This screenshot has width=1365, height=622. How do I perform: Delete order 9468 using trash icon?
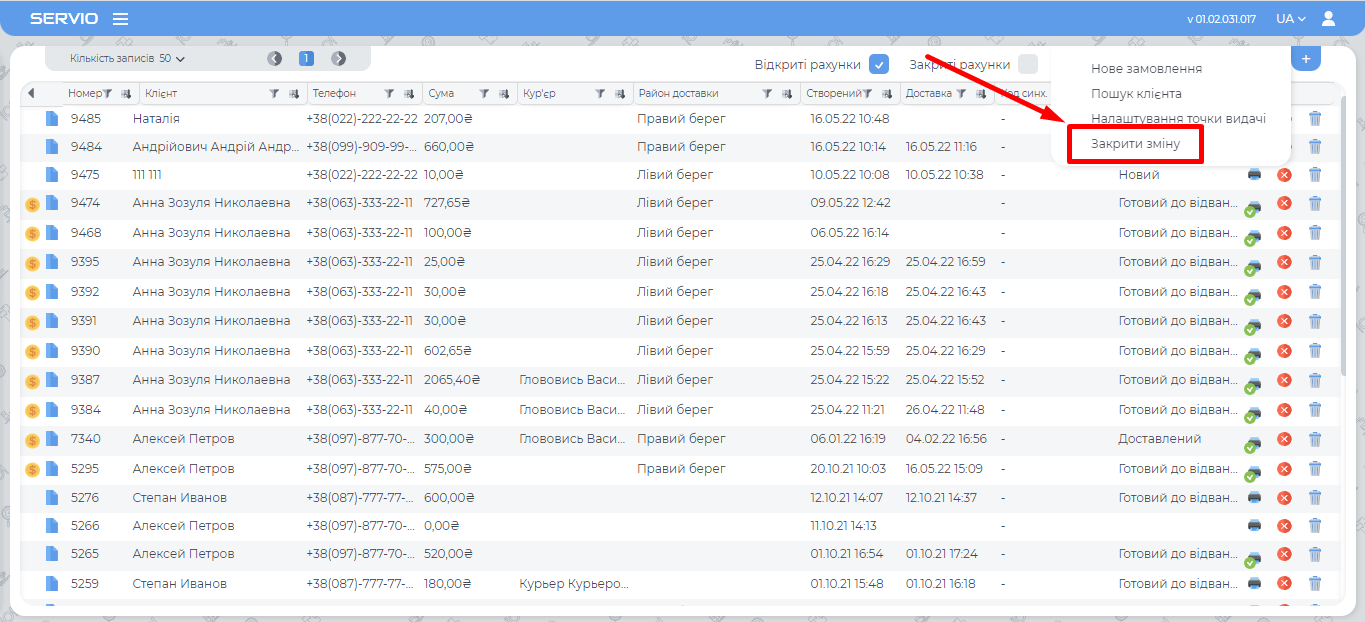coord(1315,233)
